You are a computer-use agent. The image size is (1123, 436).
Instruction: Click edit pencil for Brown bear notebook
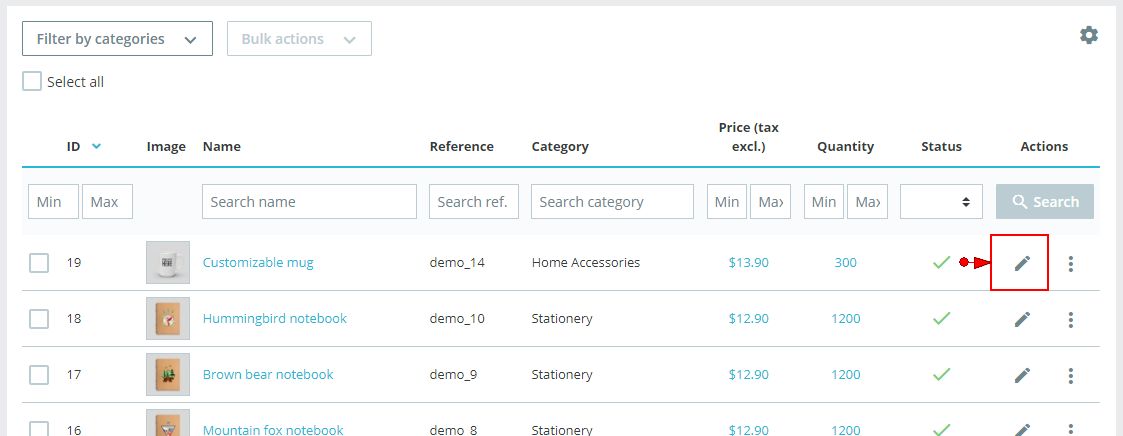[1021, 375]
